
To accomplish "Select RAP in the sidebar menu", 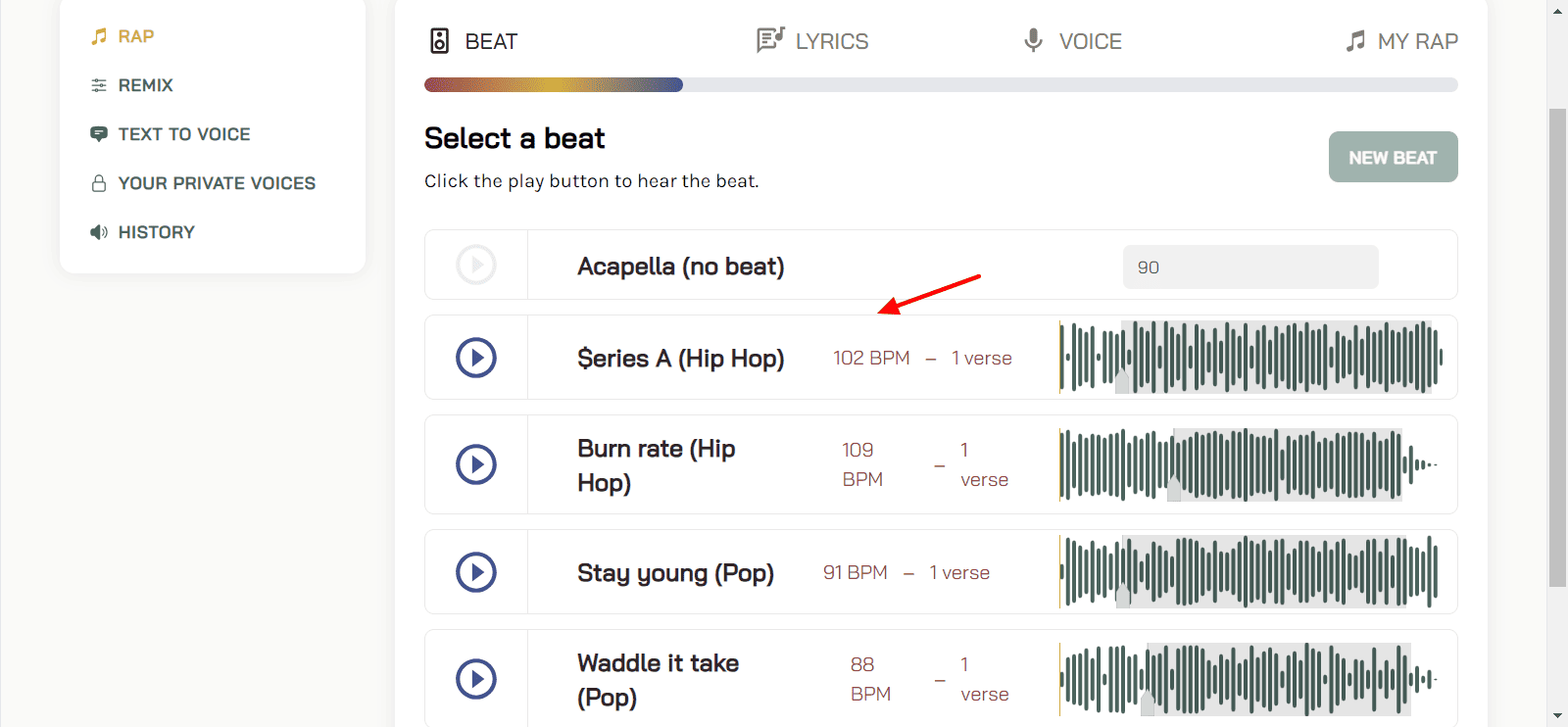I will (135, 36).
